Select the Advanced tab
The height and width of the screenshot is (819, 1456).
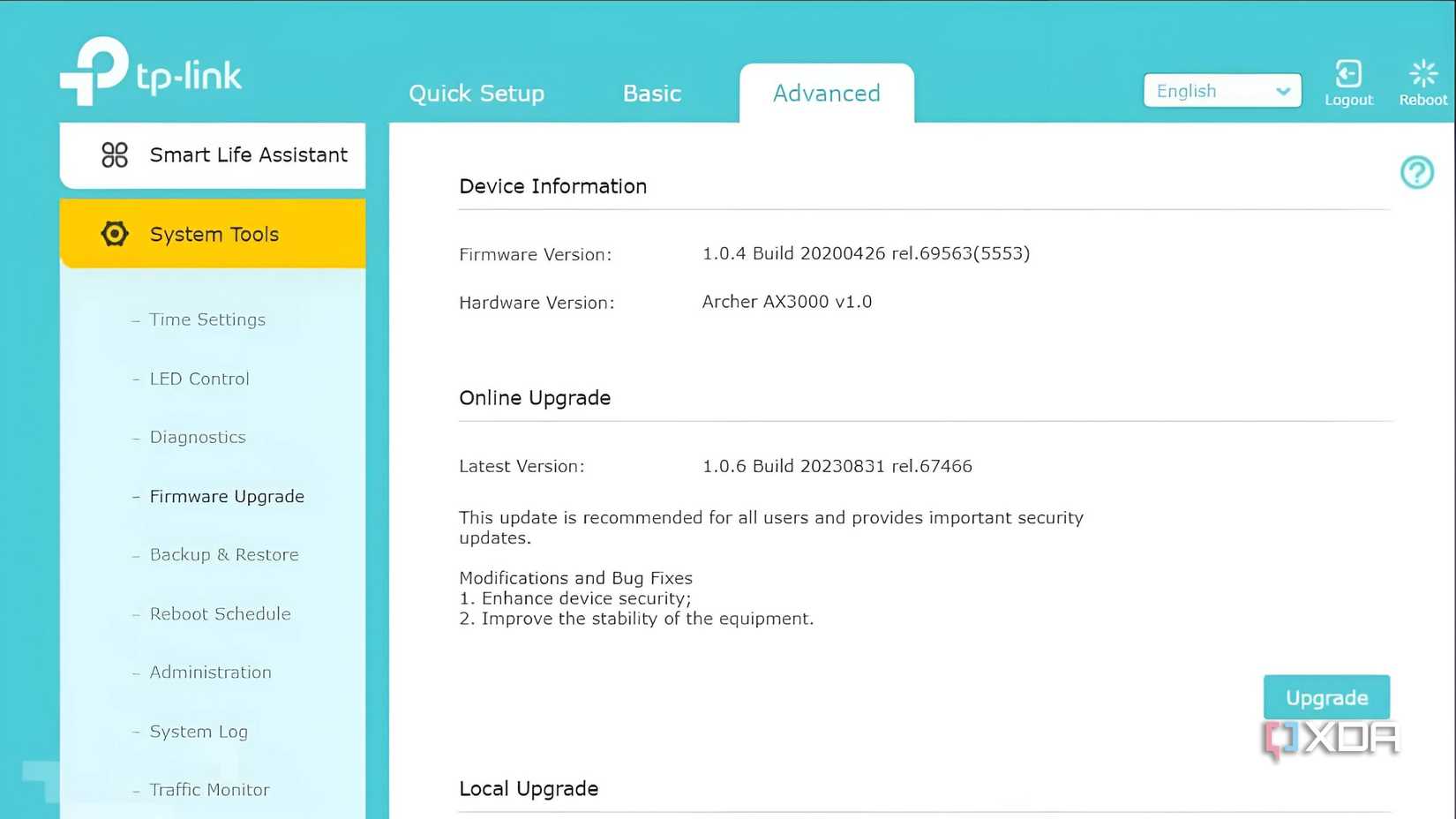tap(827, 93)
